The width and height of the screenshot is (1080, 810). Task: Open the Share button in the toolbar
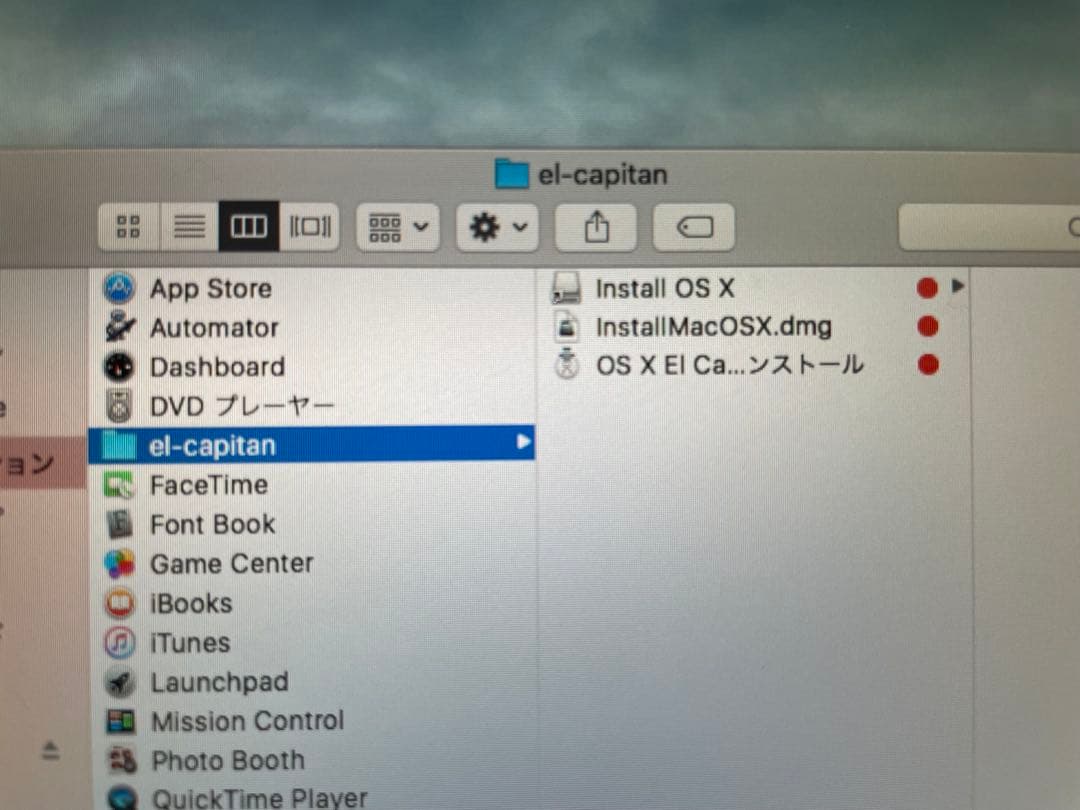click(596, 226)
